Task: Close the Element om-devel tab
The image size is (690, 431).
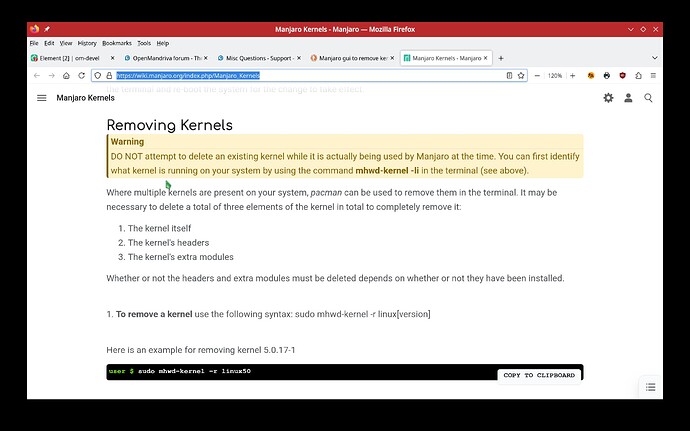Action: 112,58
